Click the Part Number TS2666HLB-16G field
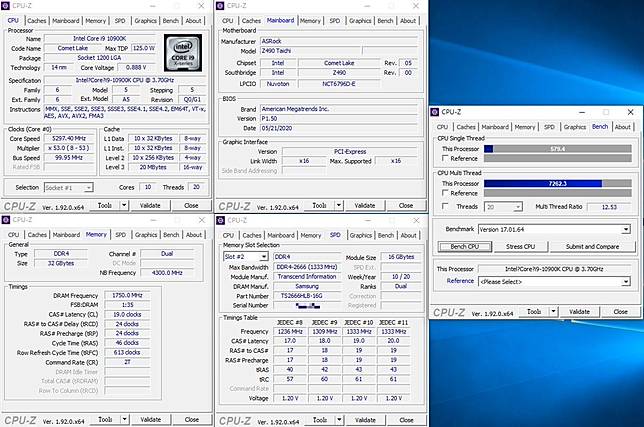The width and height of the screenshot is (644, 427). (307, 296)
